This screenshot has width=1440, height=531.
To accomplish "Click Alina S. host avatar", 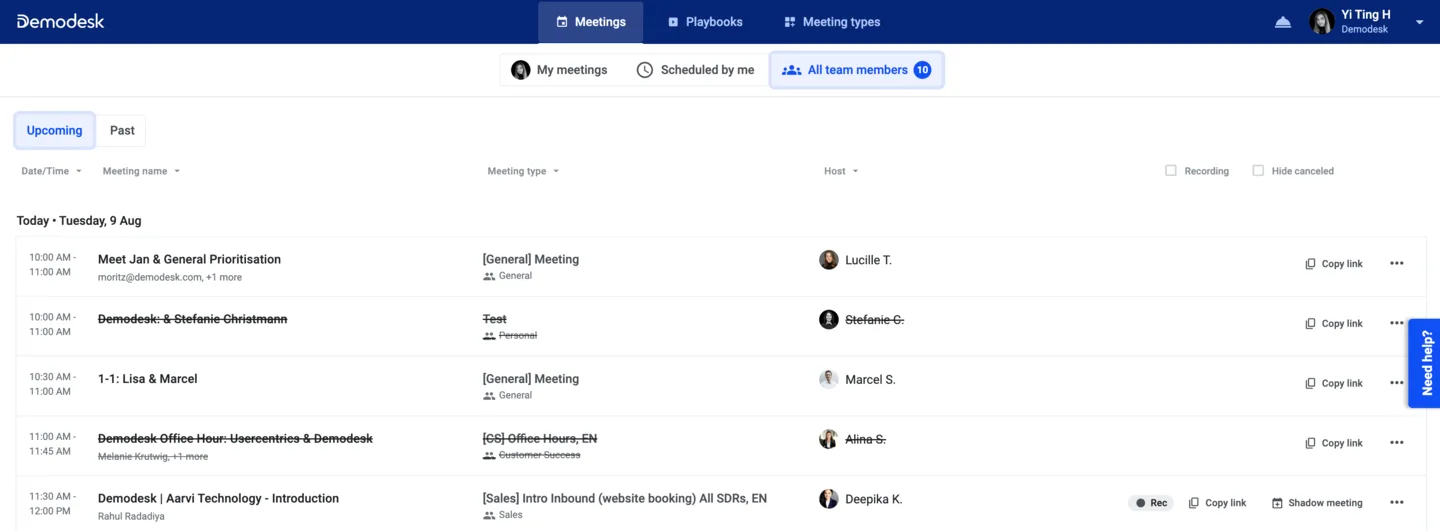I will [829, 440].
